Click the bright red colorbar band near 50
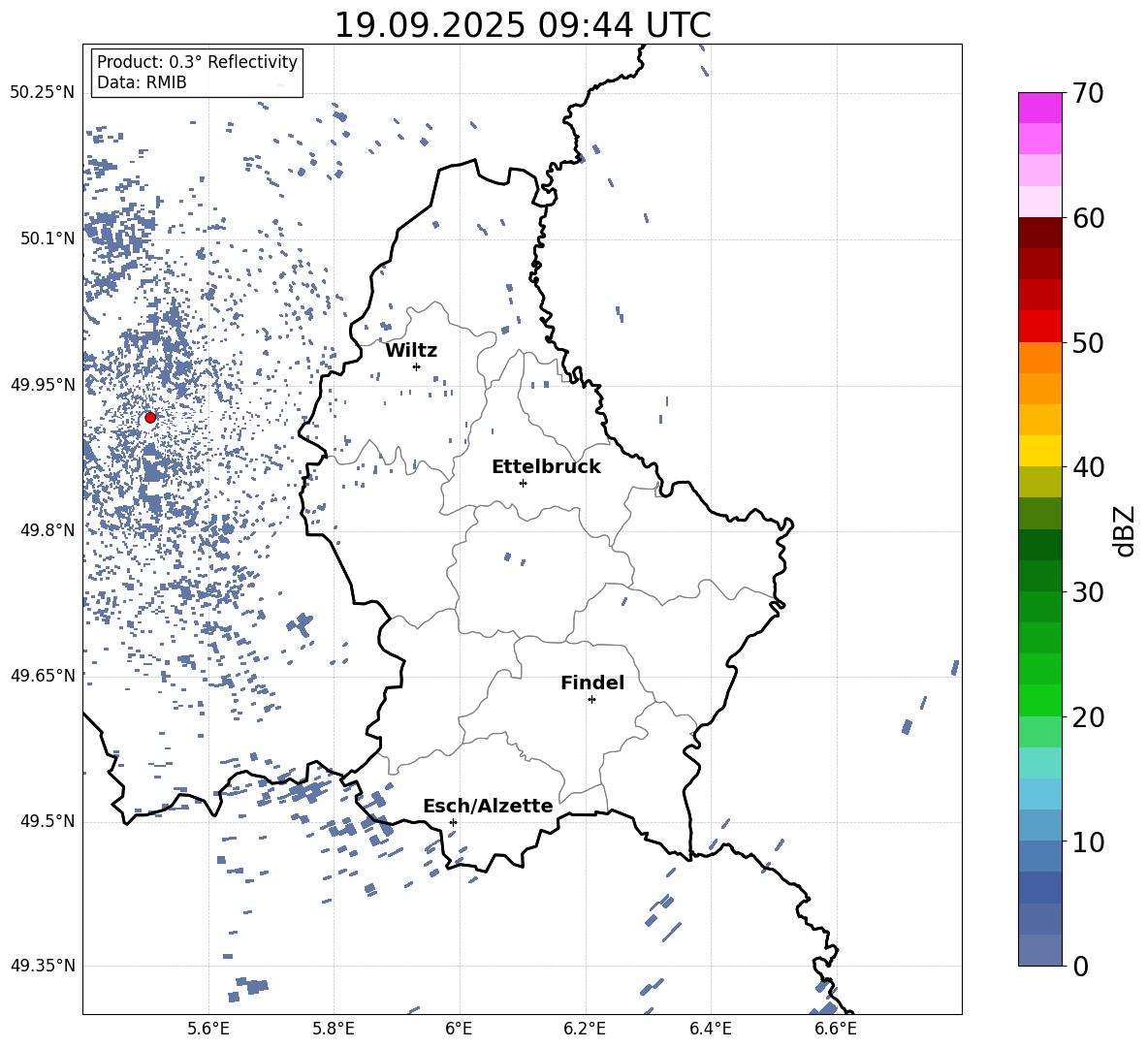1148x1048 pixels. 1039,327
